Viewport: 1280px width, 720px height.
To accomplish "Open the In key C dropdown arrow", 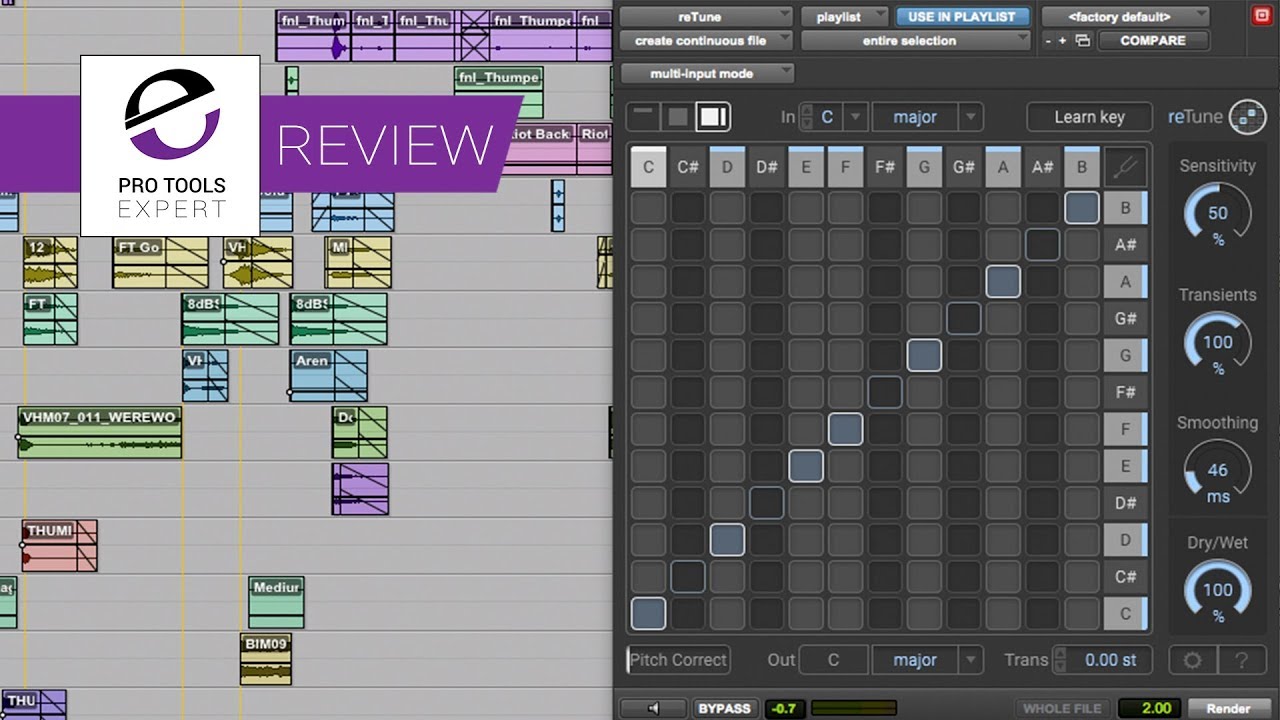I will [x=855, y=117].
